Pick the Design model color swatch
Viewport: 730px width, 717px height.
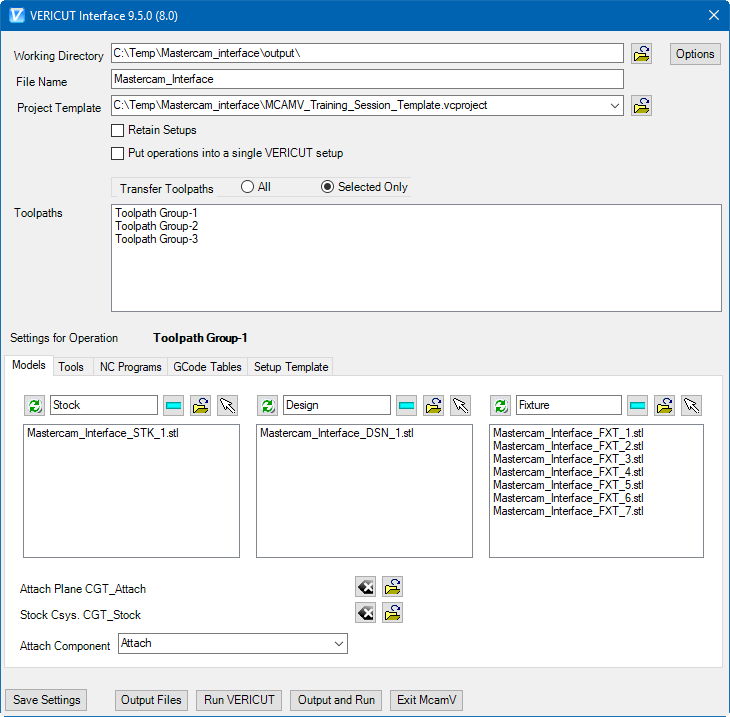[407, 406]
